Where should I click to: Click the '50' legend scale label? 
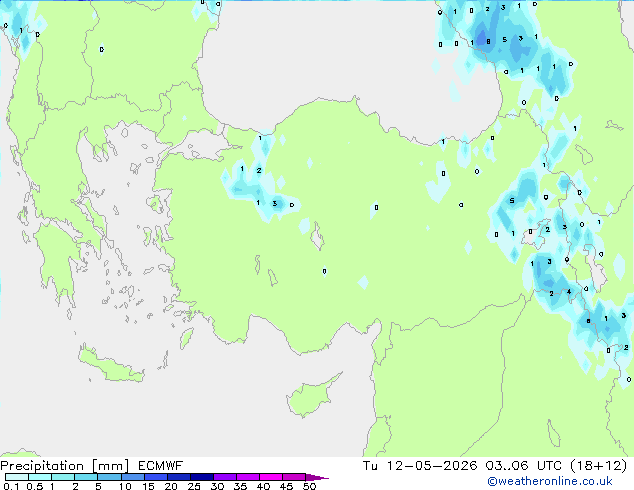(309, 486)
